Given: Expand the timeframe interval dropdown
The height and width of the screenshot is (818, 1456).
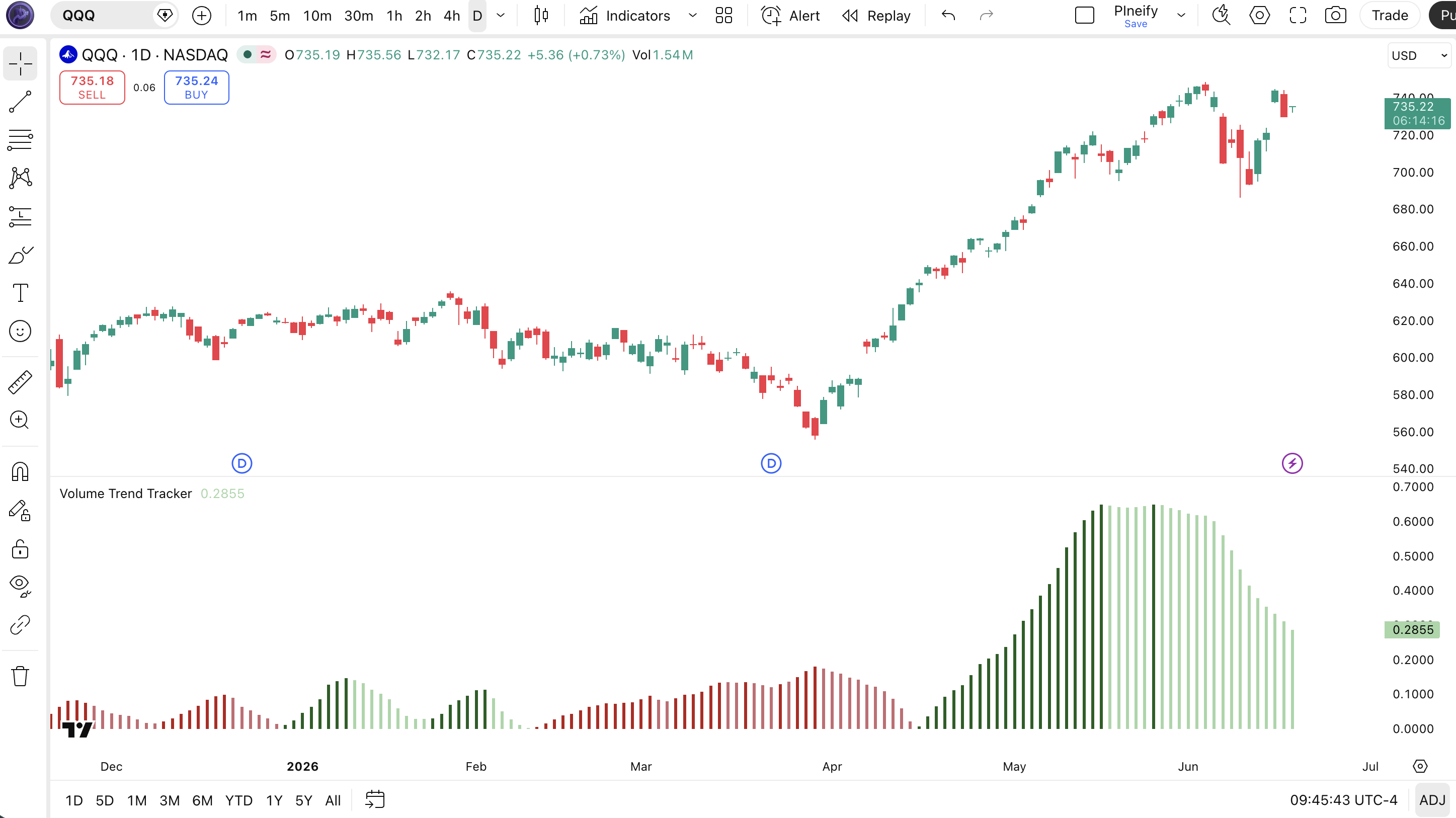Looking at the screenshot, I should coord(500,15).
